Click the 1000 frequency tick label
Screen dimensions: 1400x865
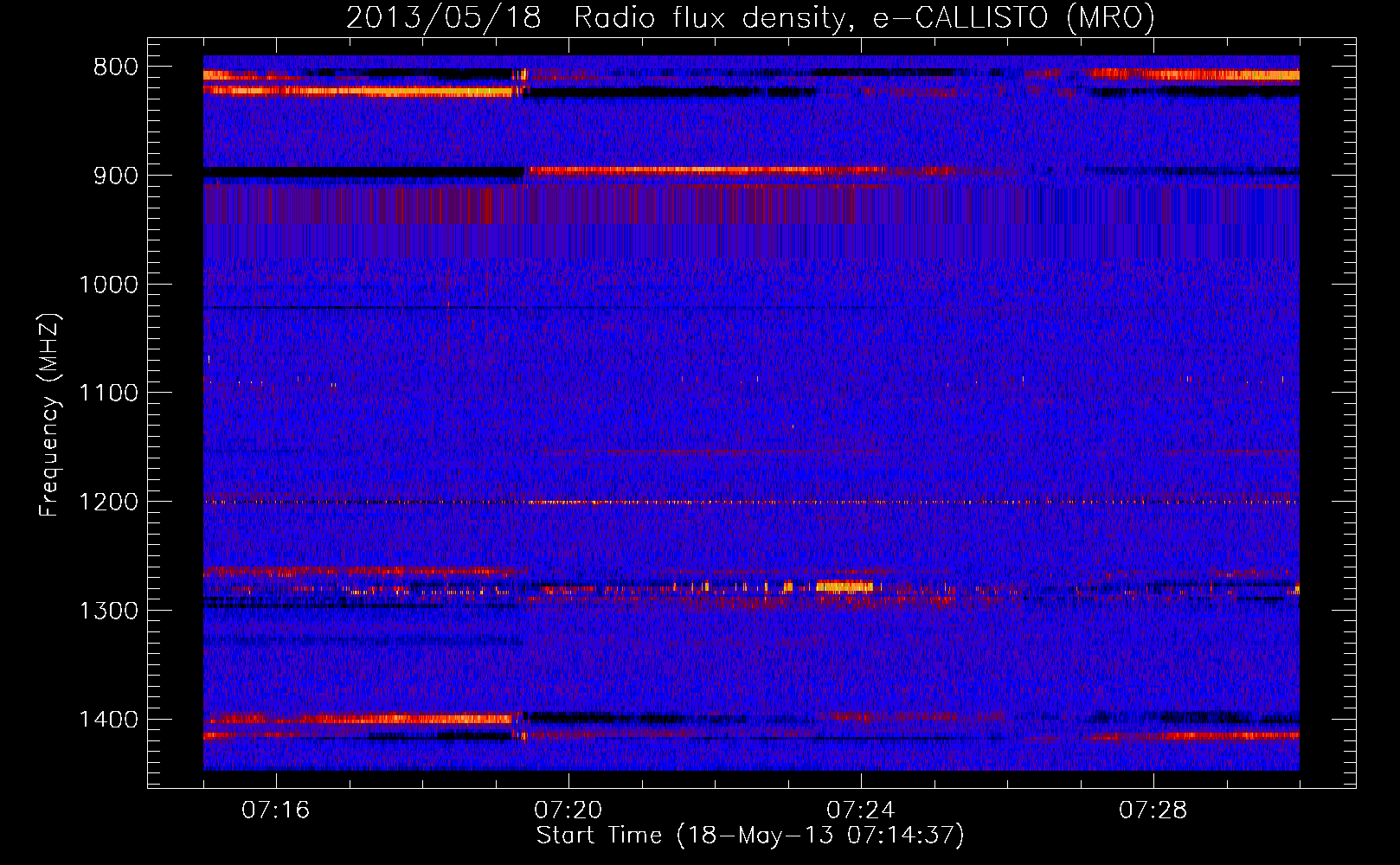click(108, 285)
